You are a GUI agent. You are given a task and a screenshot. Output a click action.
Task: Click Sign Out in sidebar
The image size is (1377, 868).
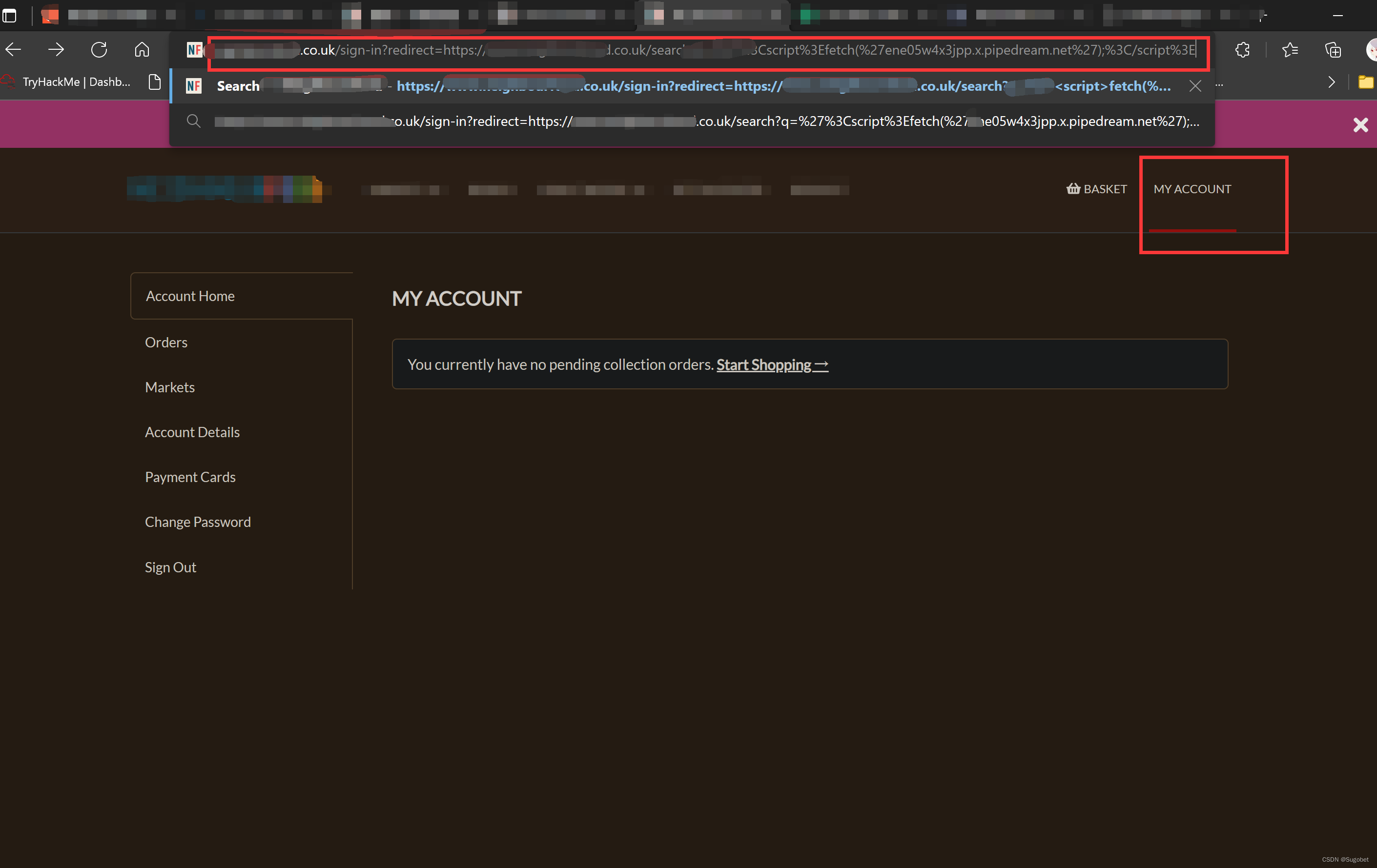point(170,567)
